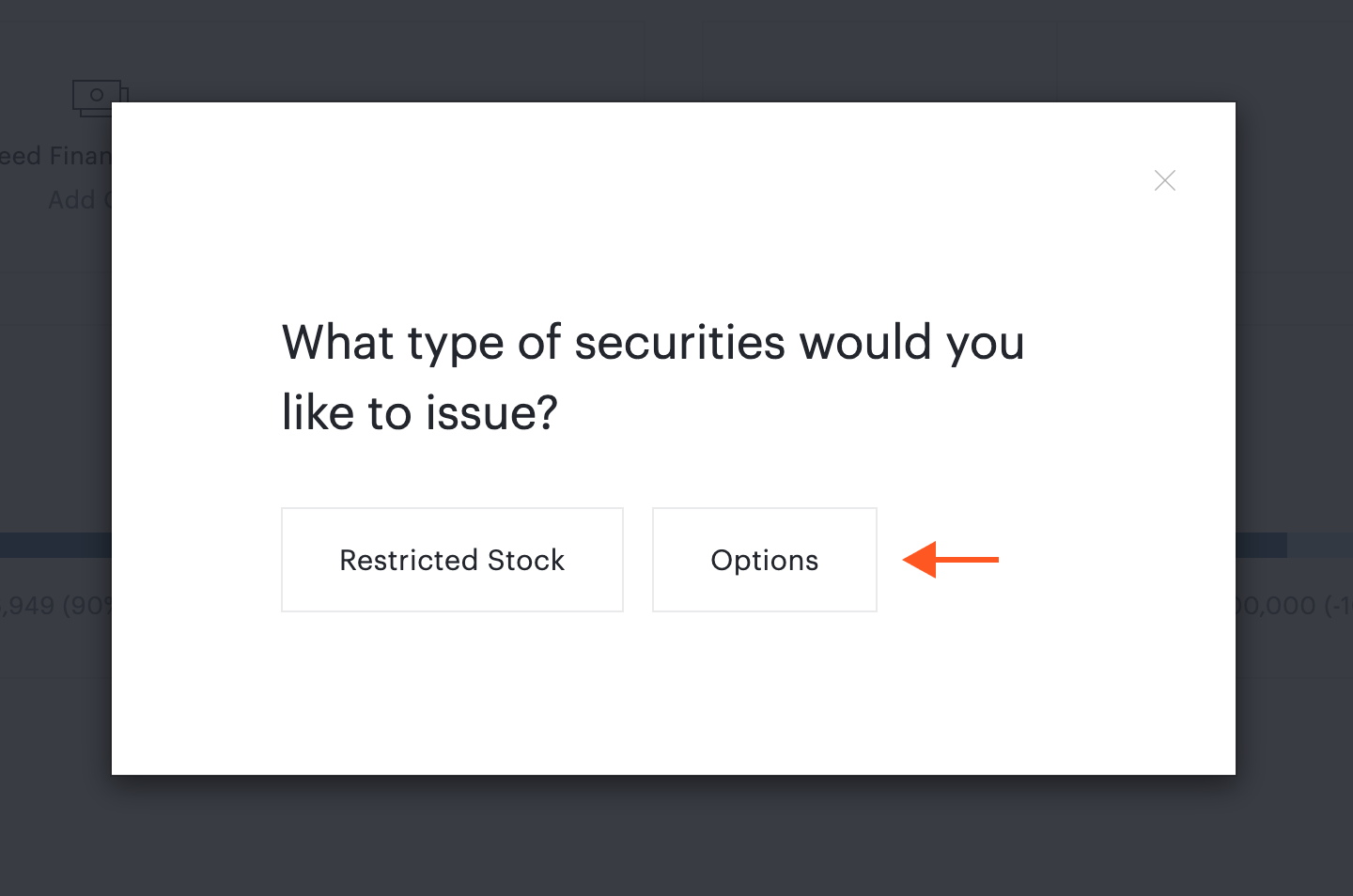Click the question heading about securities type
1353x896 pixels.
(653, 376)
